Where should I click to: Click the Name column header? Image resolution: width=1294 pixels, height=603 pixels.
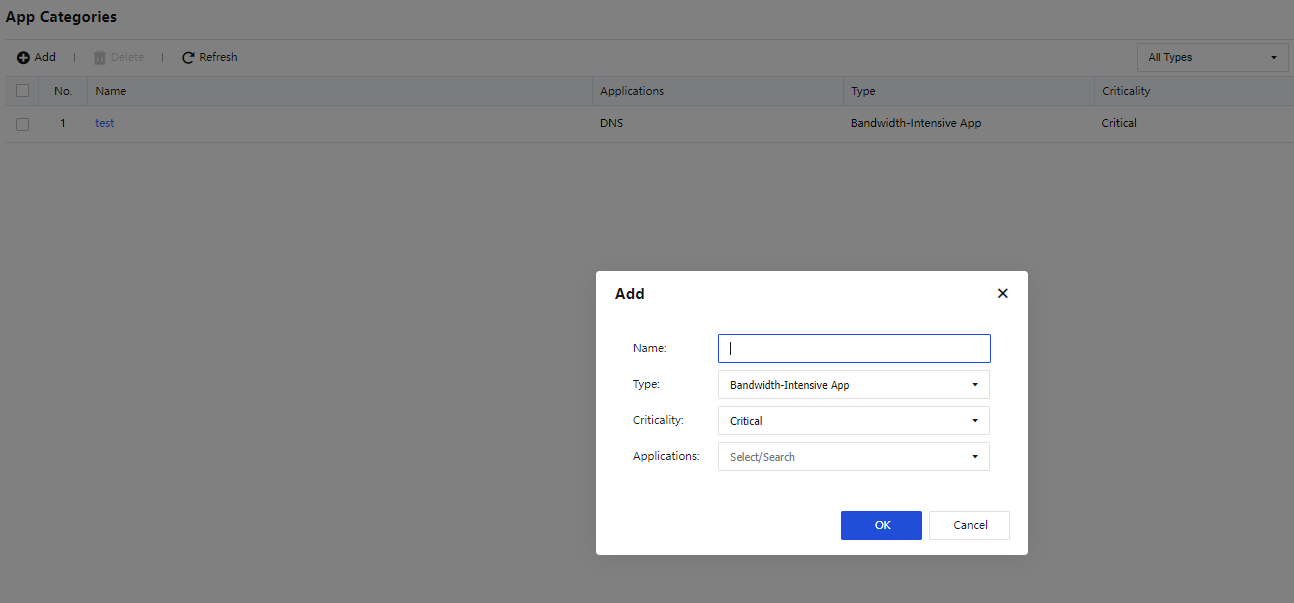coord(111,91)
